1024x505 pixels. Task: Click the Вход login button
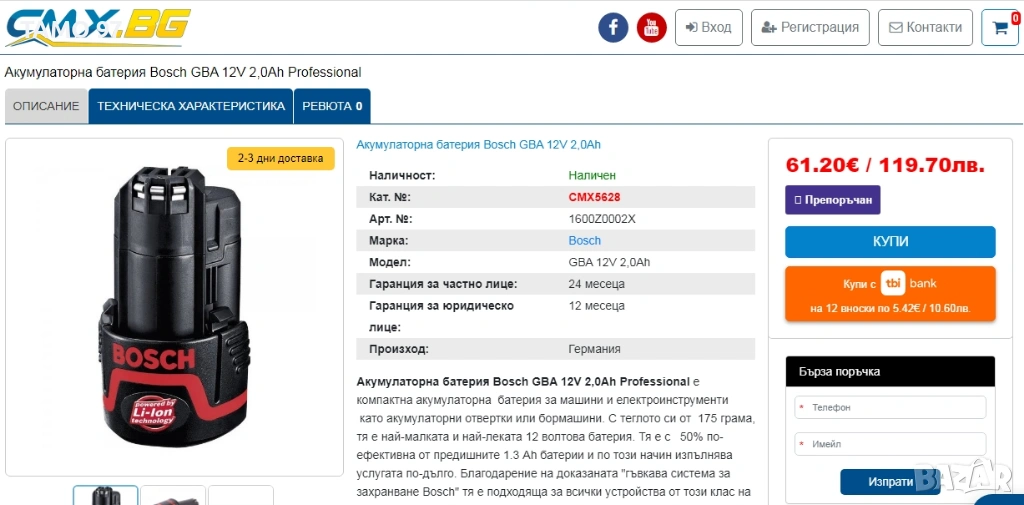(x=709, y=27)
